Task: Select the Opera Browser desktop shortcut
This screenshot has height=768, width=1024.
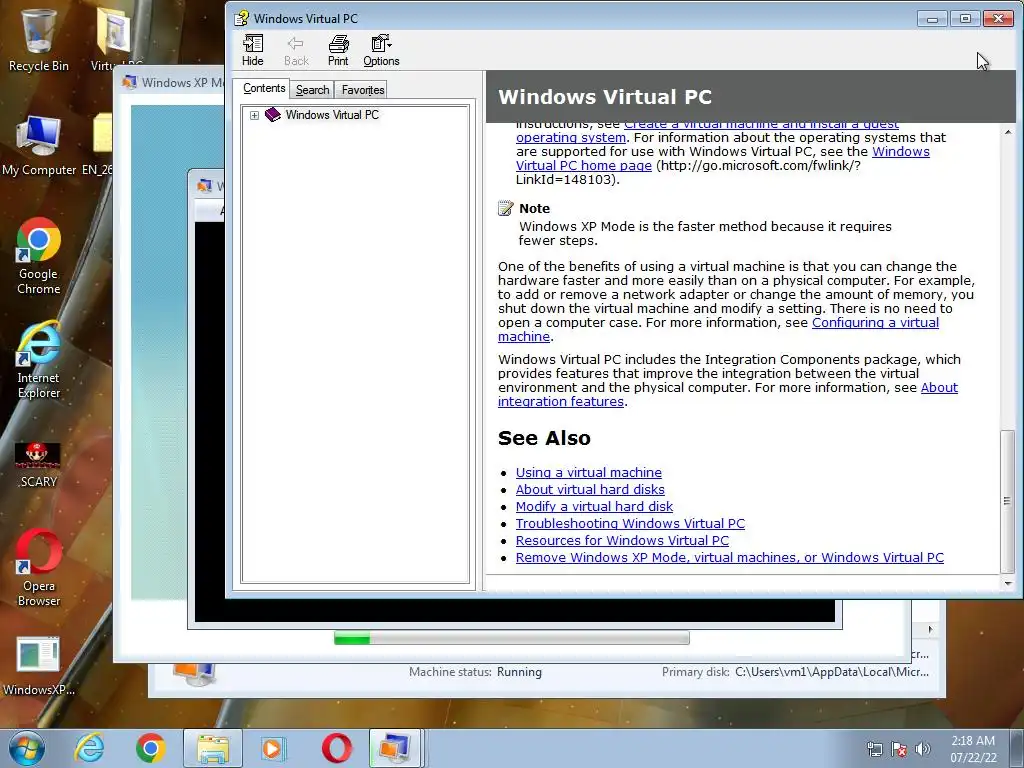Action: click(x=39, y=568)
